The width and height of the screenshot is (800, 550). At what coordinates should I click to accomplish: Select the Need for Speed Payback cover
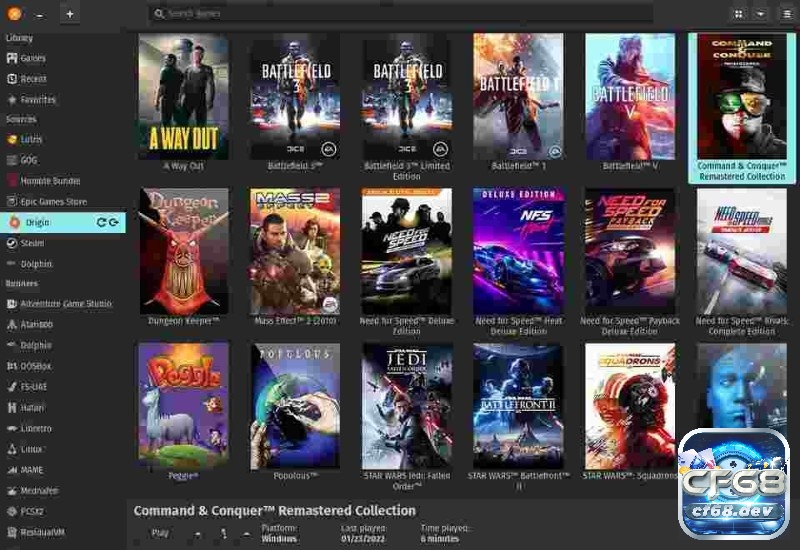[630, 251]
